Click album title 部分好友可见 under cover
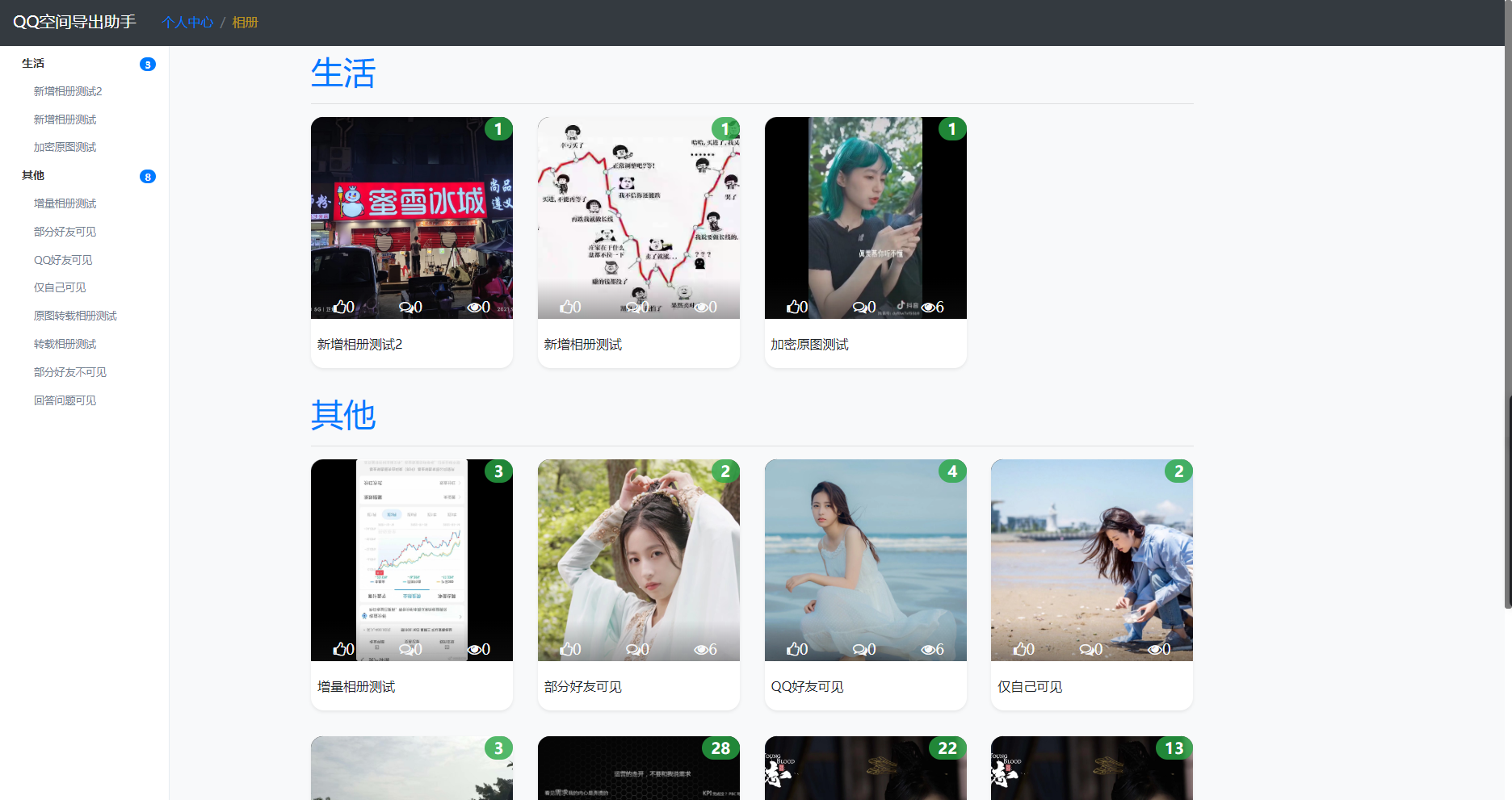This screenshot has width=1512, height=800. click(582, 687)
